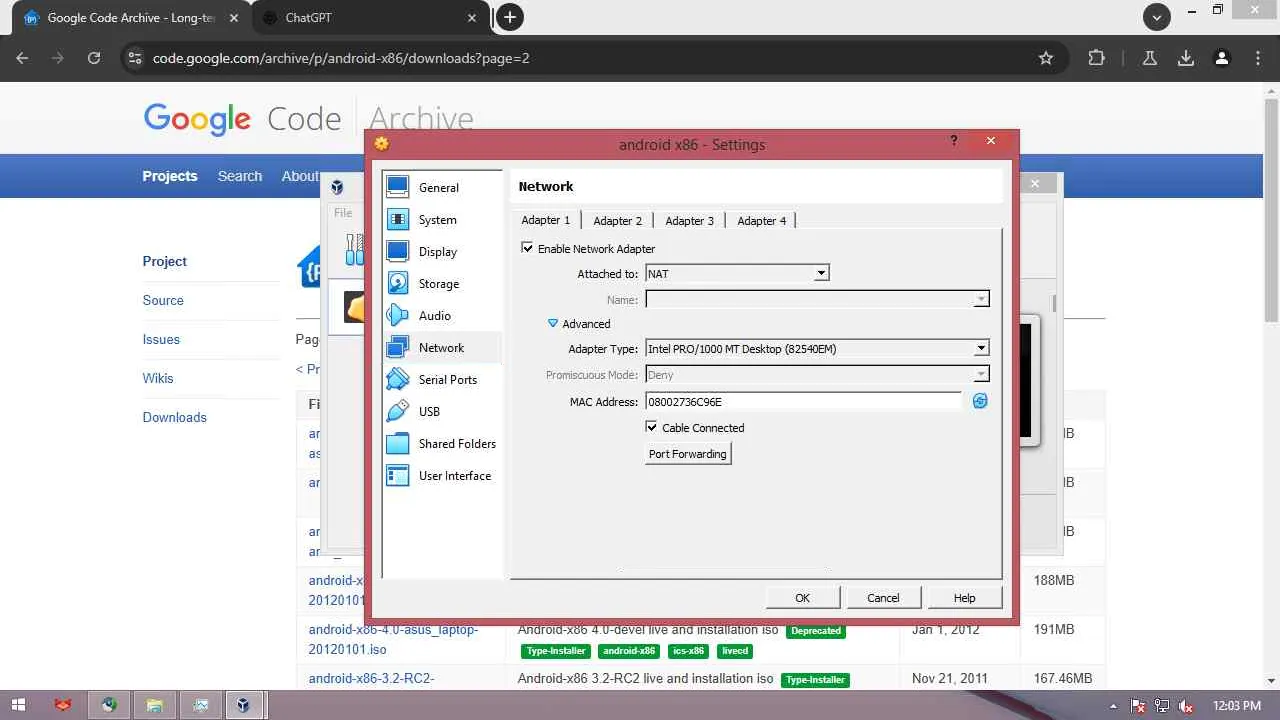Click the taskbar clock showing 12:03 PM
Screen dimensions: 1280x720
pyautogui.click(x=1236, y=706)
